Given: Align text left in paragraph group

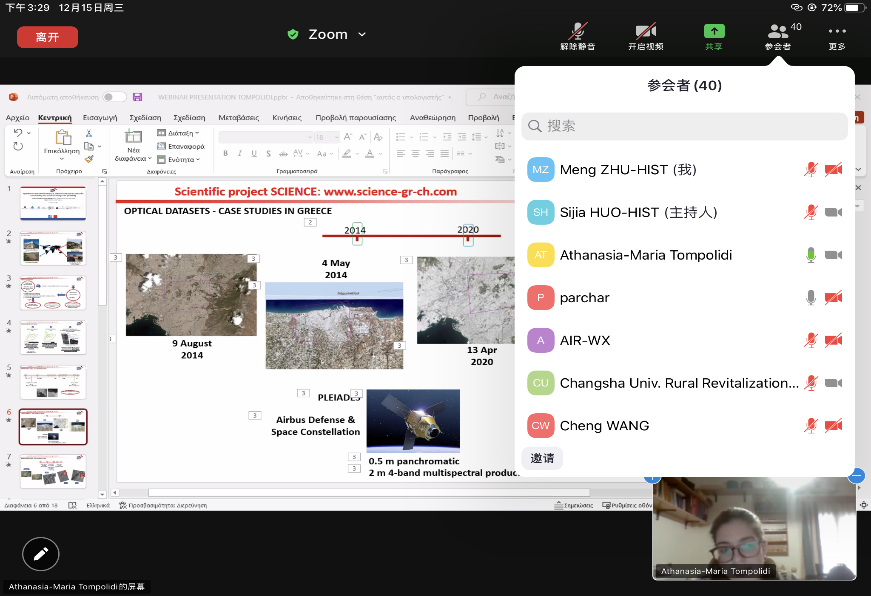Looking at the screenshot, I should click(401, 153).
